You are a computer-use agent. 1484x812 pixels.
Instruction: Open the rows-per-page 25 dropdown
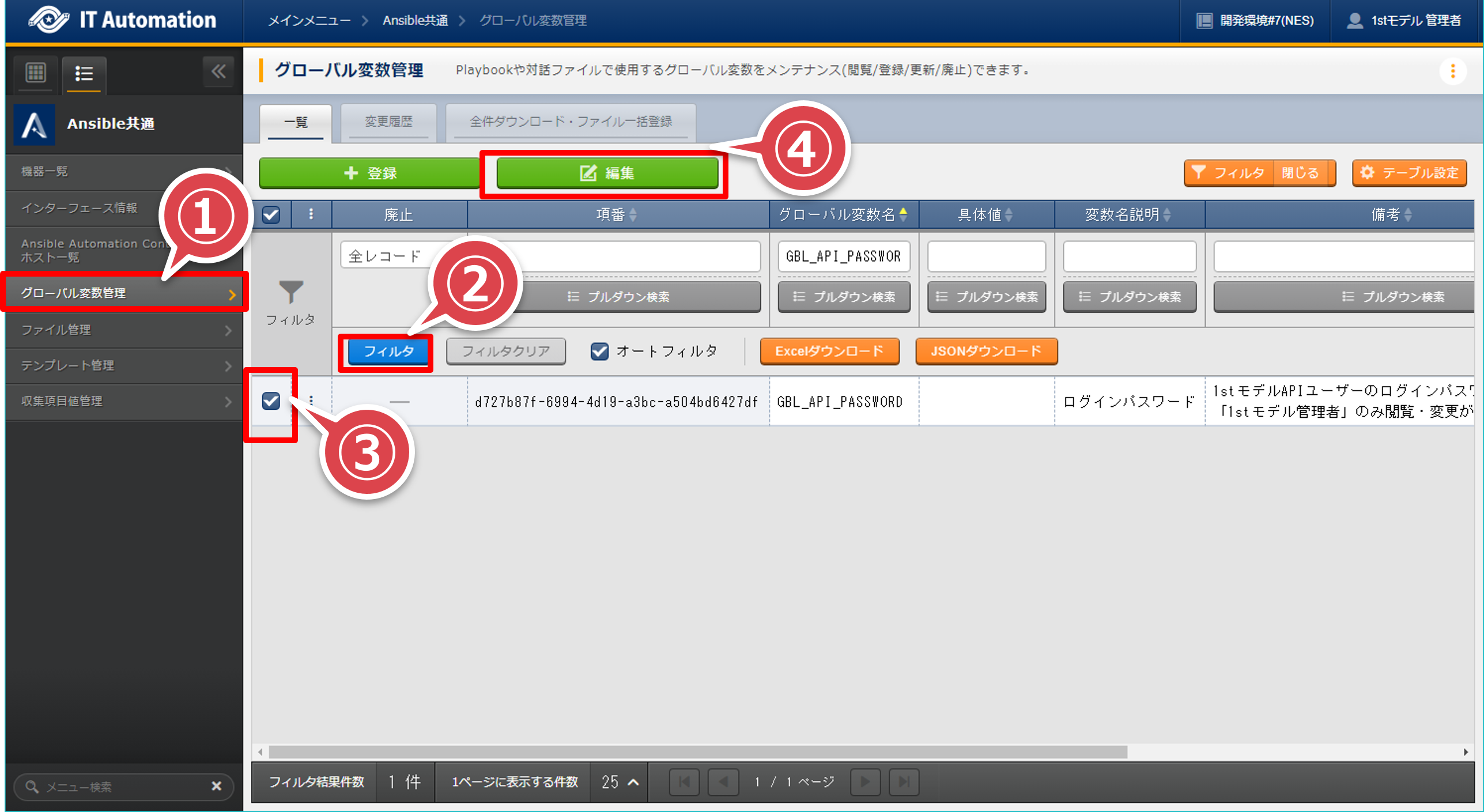coord(620,781)
